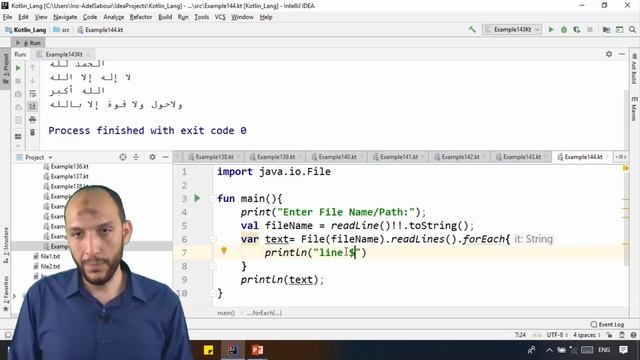
Task: Open Project panel options gear
Action: point(152,157)
